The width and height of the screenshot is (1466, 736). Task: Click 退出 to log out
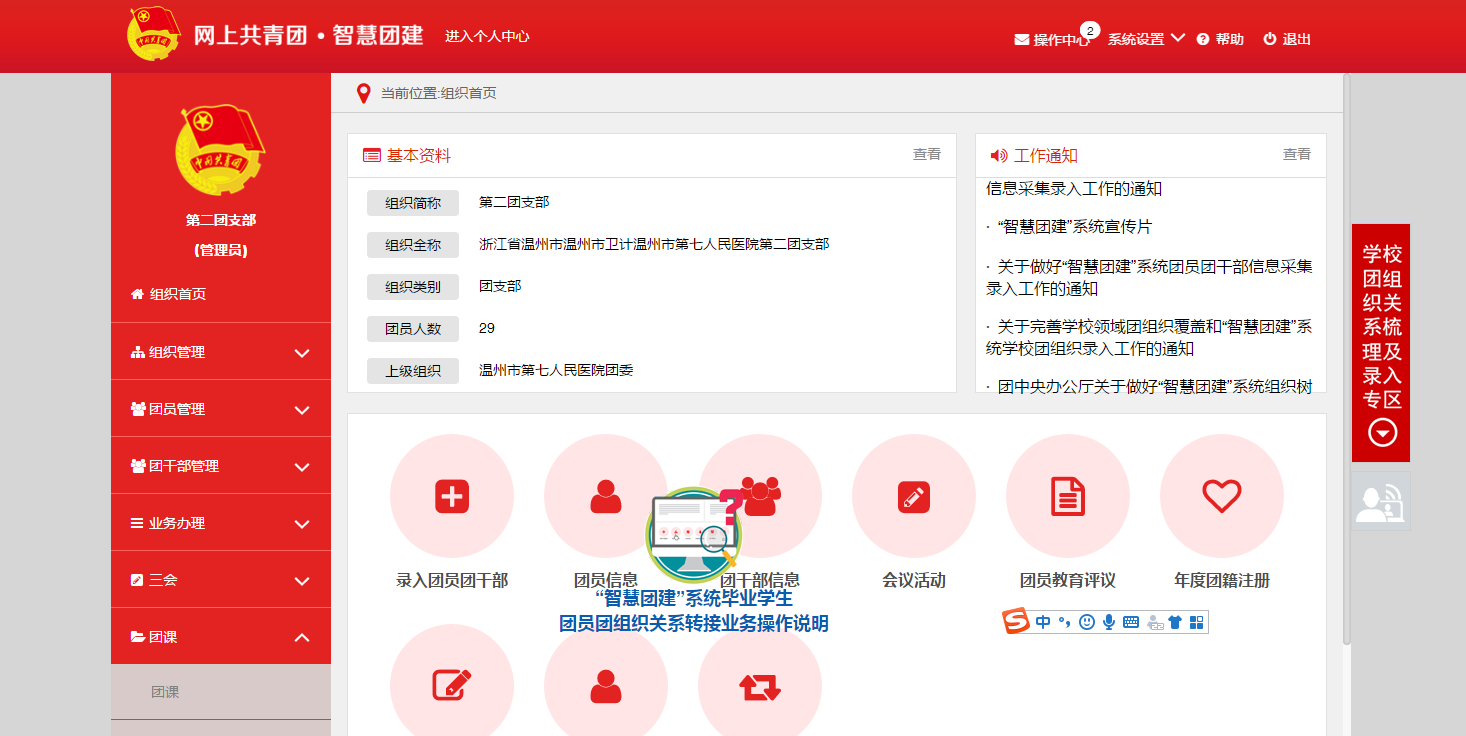(x=1288, y=39)
